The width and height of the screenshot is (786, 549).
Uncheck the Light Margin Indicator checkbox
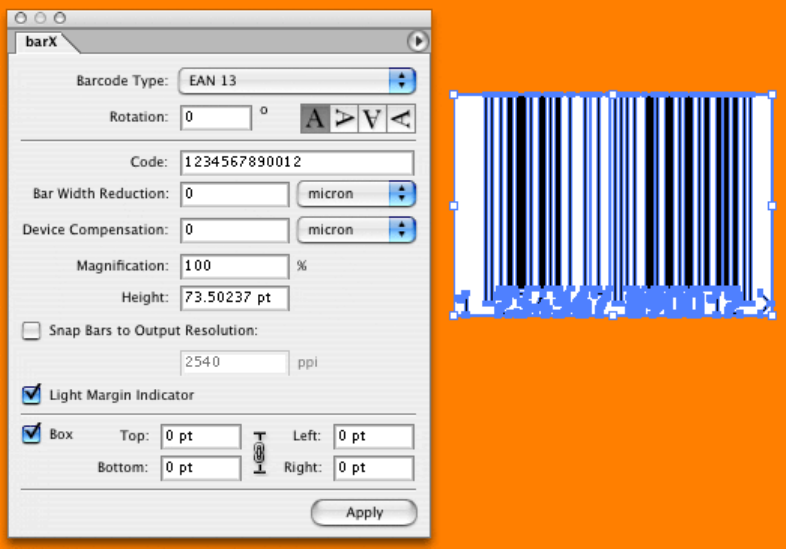(x=31, y=395)
